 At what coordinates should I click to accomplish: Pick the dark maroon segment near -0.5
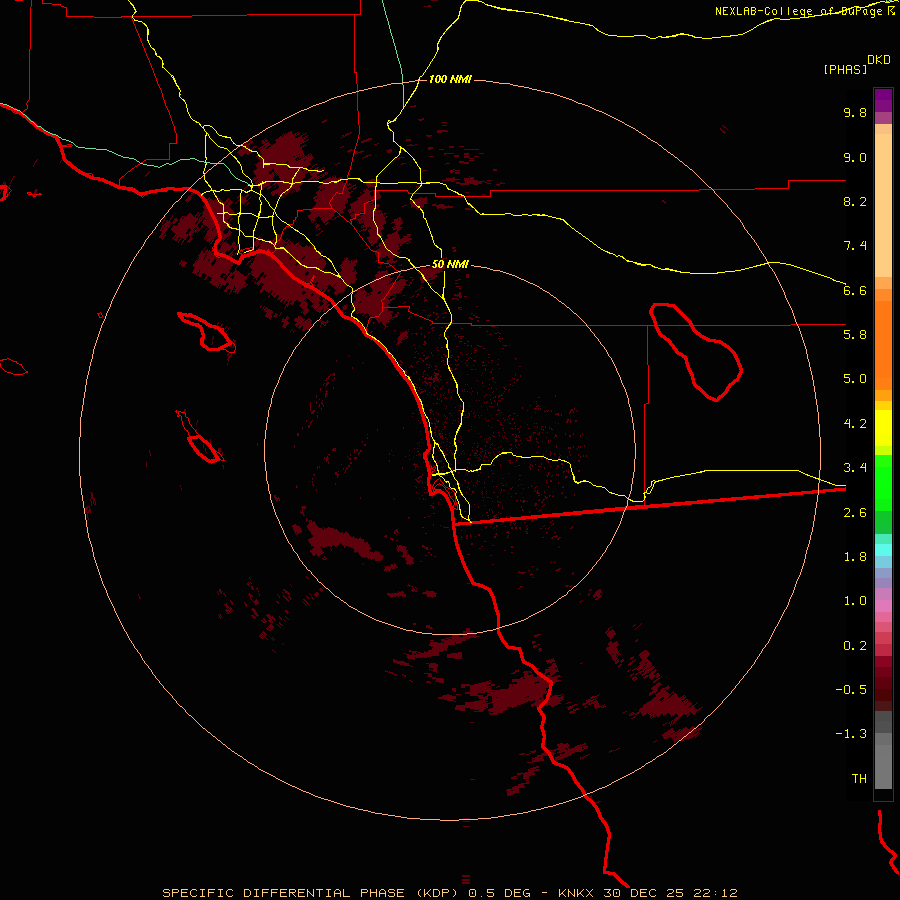point(883,689)
